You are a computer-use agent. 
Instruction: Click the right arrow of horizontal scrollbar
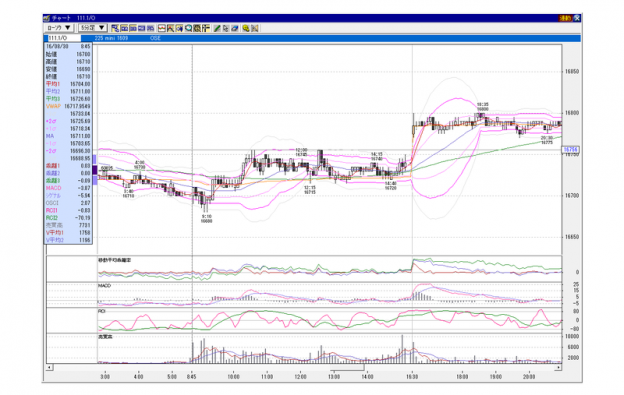(x=558, y=368)
